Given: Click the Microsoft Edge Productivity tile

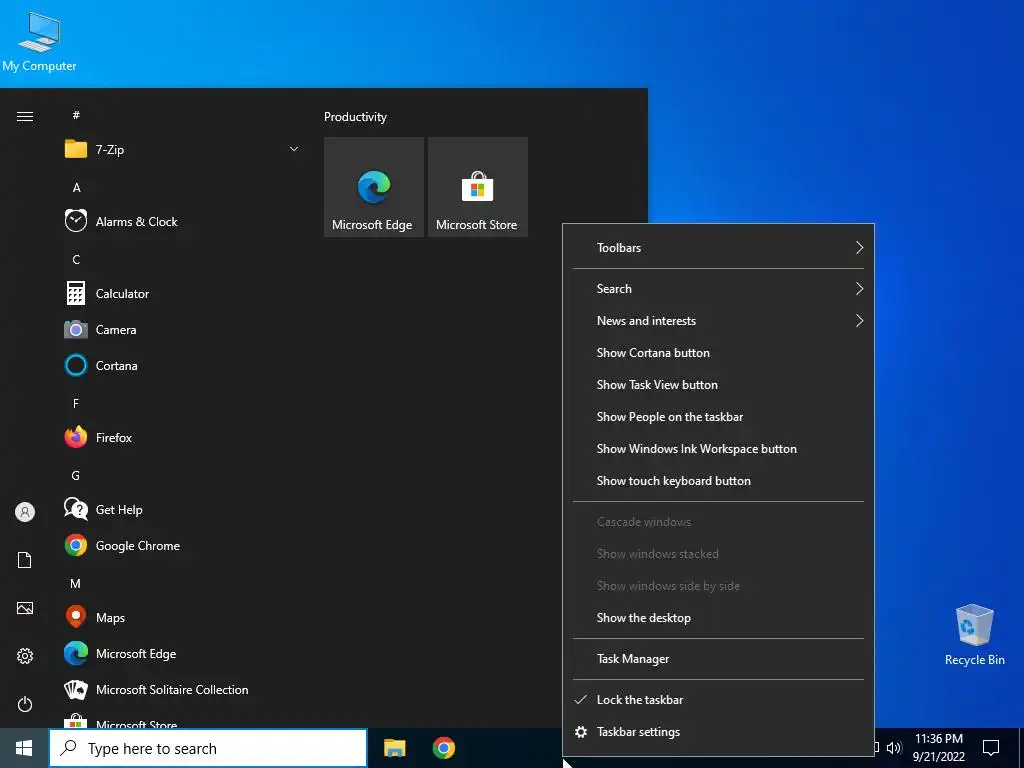Looking at the screenshot, I should (374, 187).
